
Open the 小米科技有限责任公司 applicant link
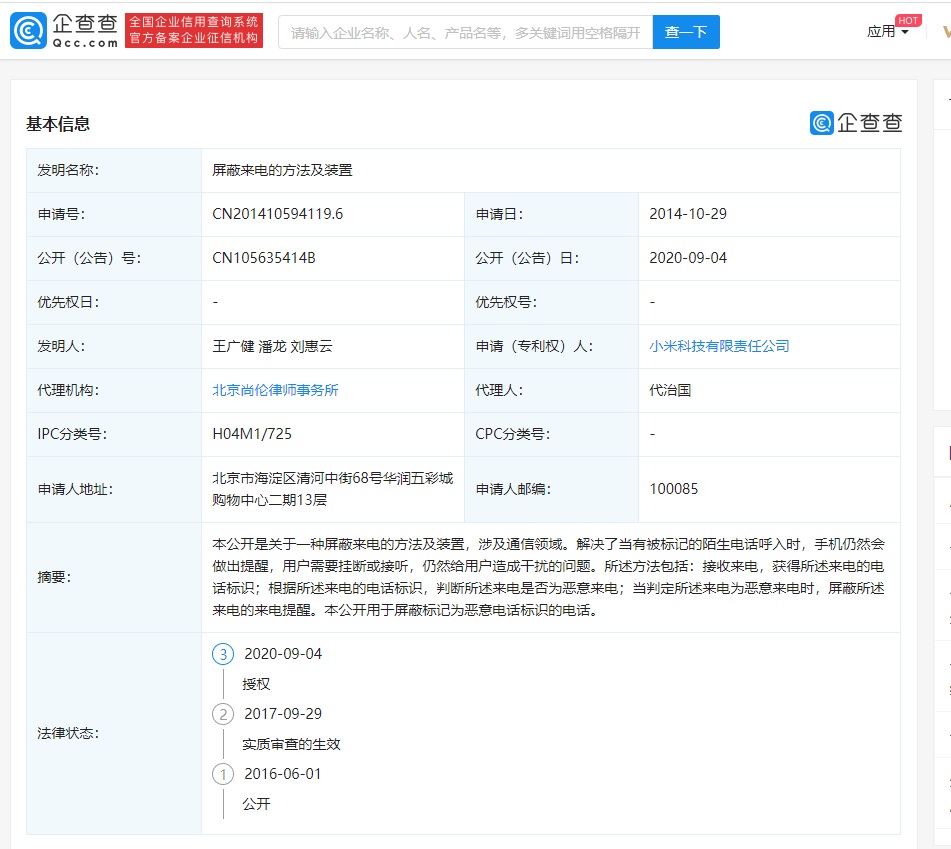[719, 346]
